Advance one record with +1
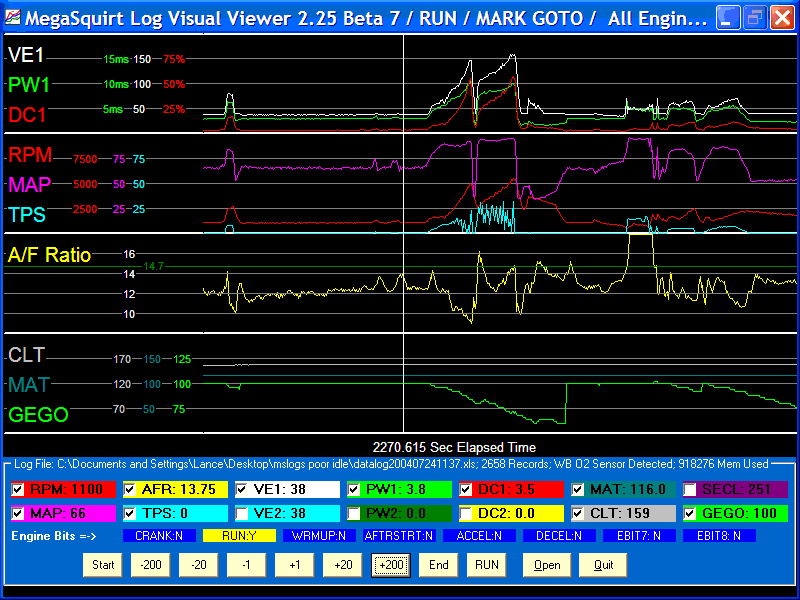Screen dimensions: 800x600 tap(295, 565)
